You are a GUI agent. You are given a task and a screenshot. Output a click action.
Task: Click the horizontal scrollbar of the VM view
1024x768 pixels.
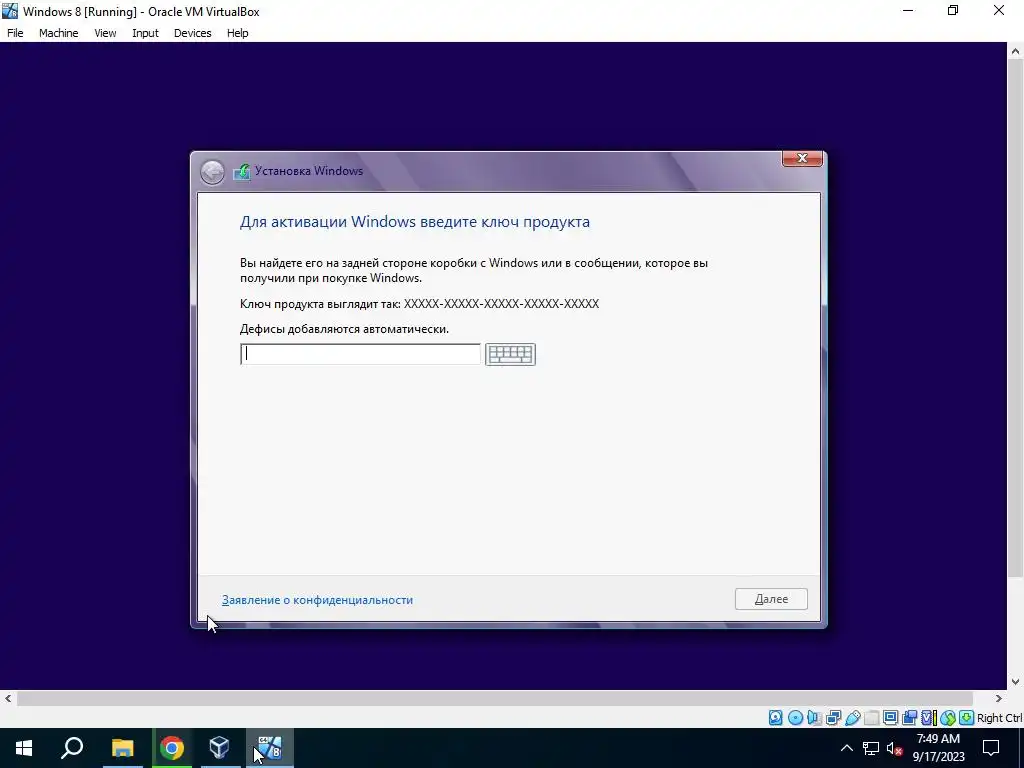click(494, 698)
